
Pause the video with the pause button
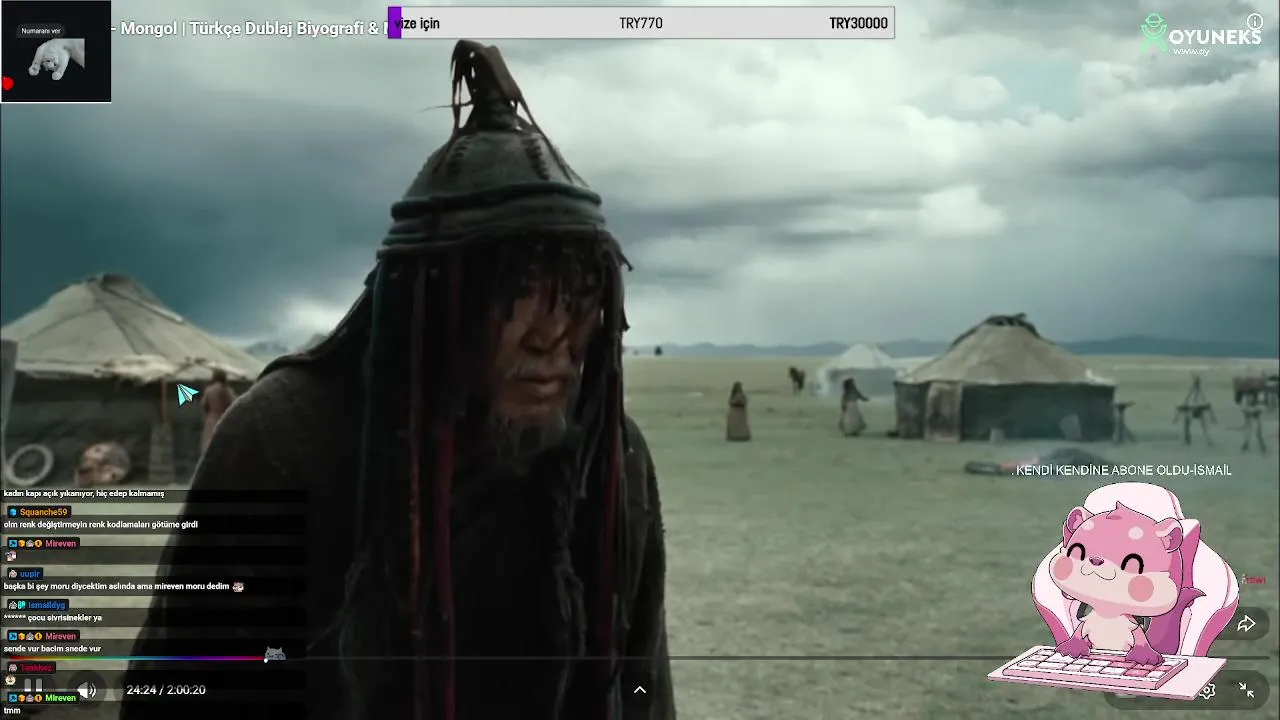click(x=33, y=687)
